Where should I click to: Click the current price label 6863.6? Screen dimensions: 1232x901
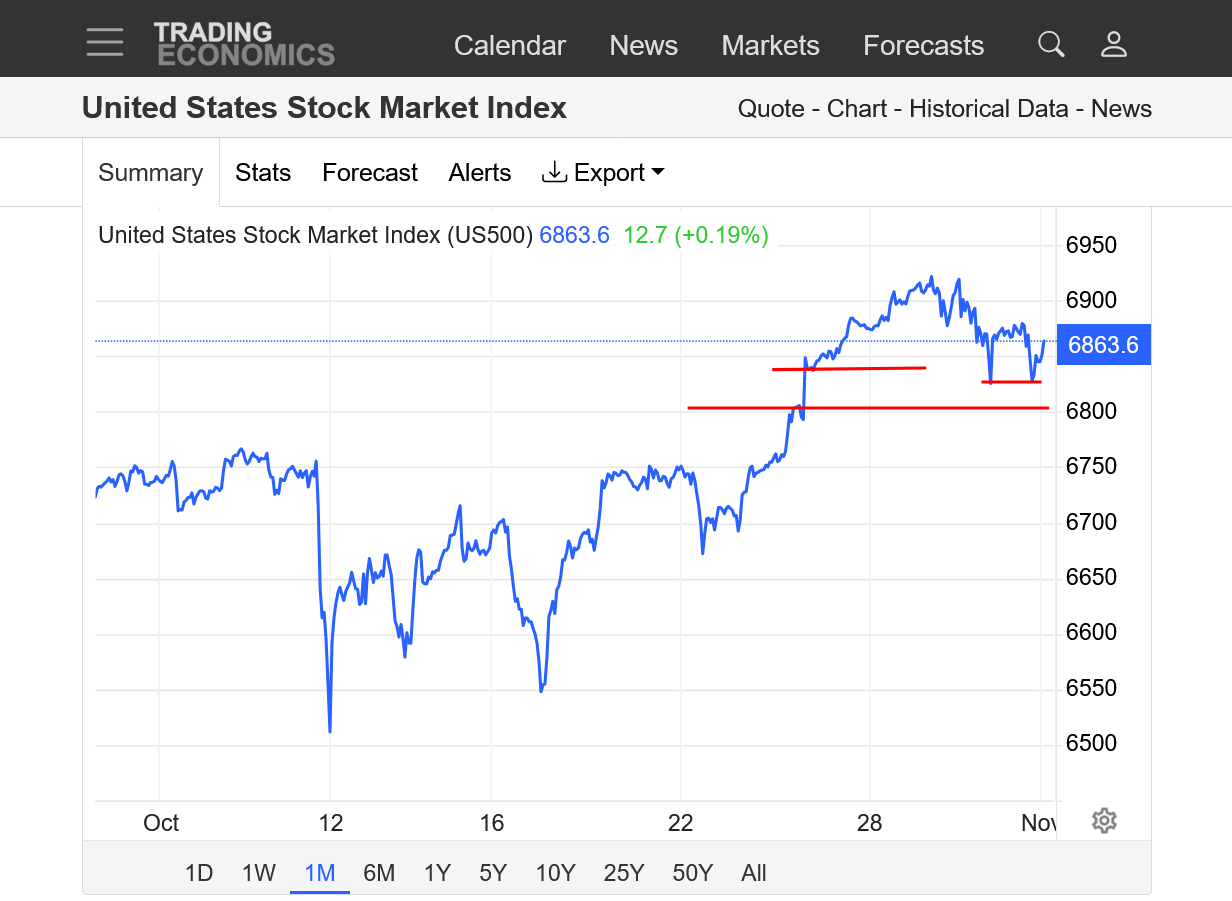coord(1103,345)
